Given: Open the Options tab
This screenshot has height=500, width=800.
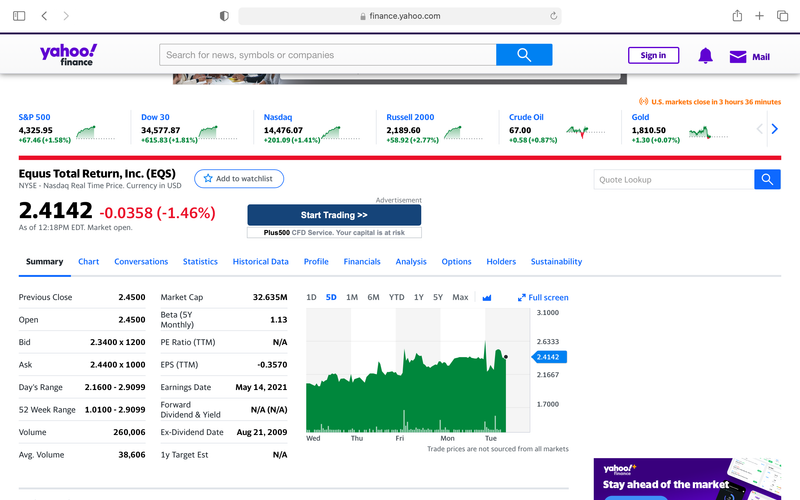Looking at the screenshot, I should (x=456, y=261).
